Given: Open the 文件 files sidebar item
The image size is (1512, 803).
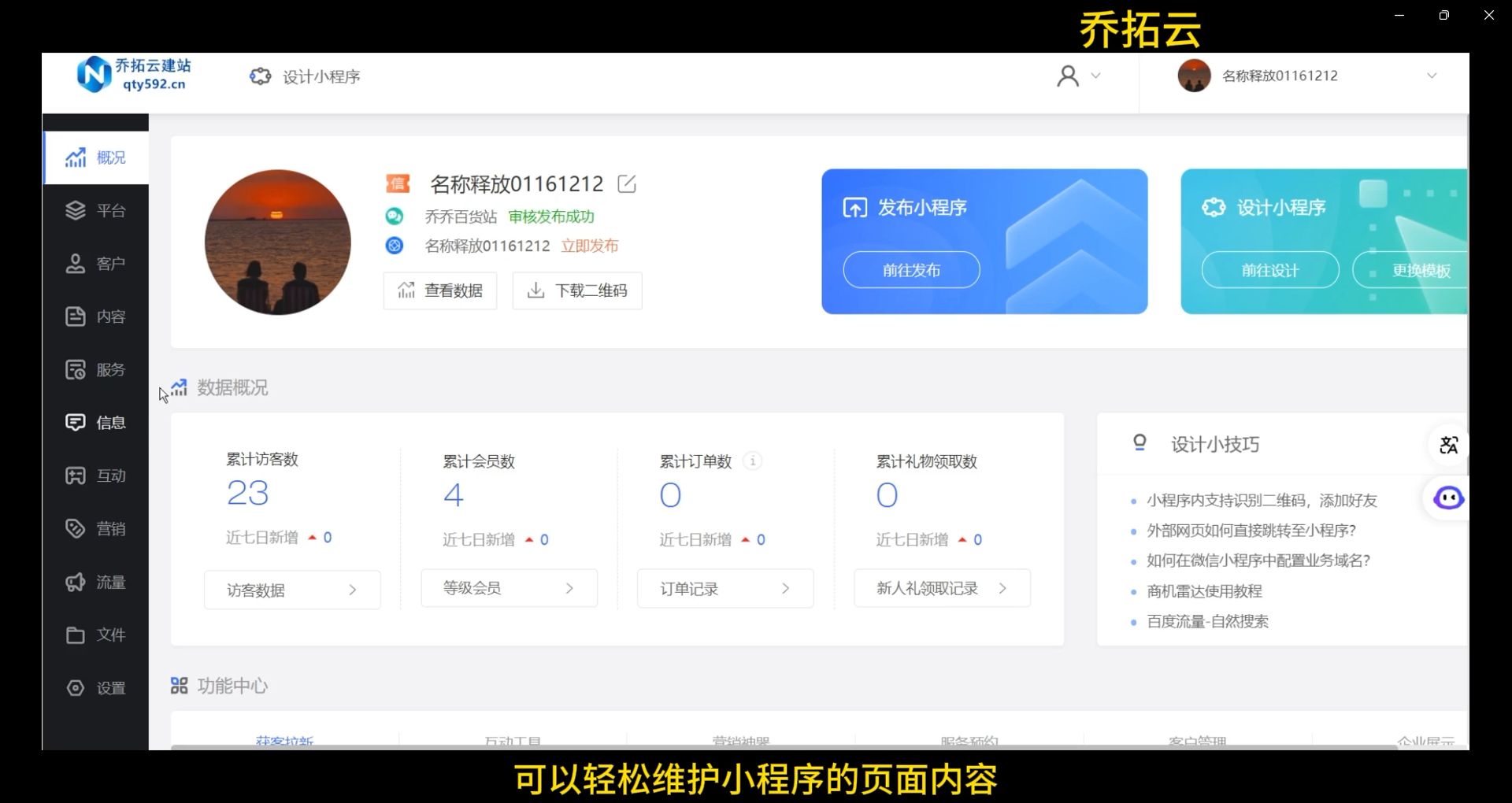Looking at the screenshot, I should tap(95, 635).
